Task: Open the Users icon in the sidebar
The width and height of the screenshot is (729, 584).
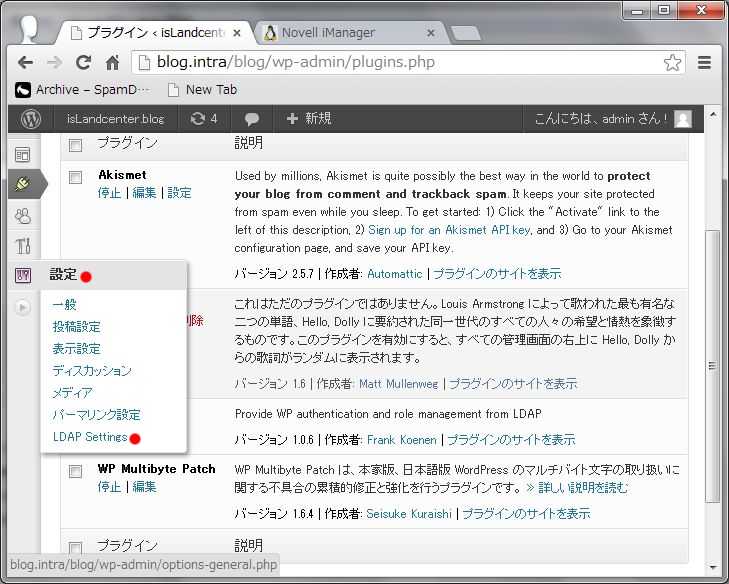Action: [x=22, y=216]
